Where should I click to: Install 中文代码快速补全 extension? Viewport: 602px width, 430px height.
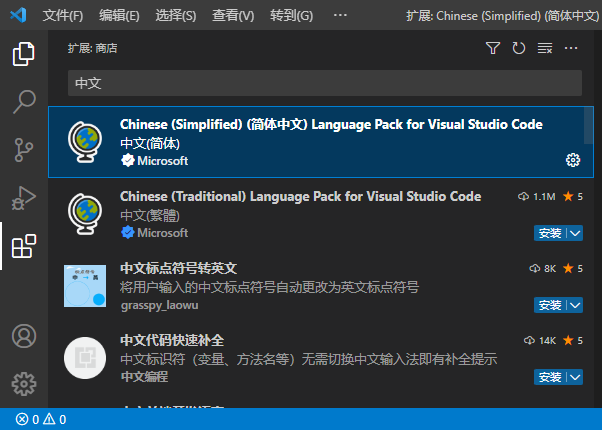[550, 377]
